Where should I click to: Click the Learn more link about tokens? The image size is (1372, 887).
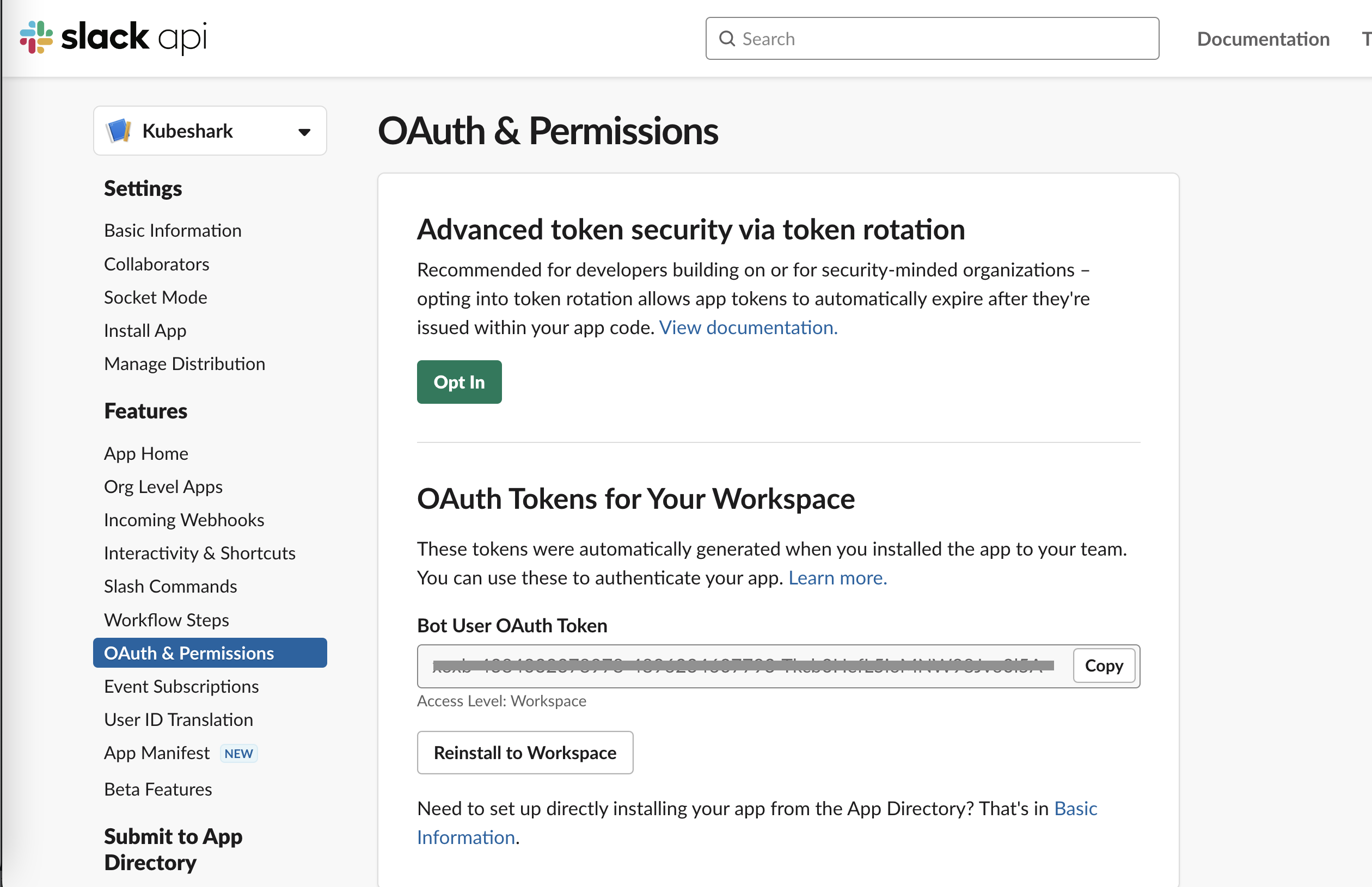837,578
